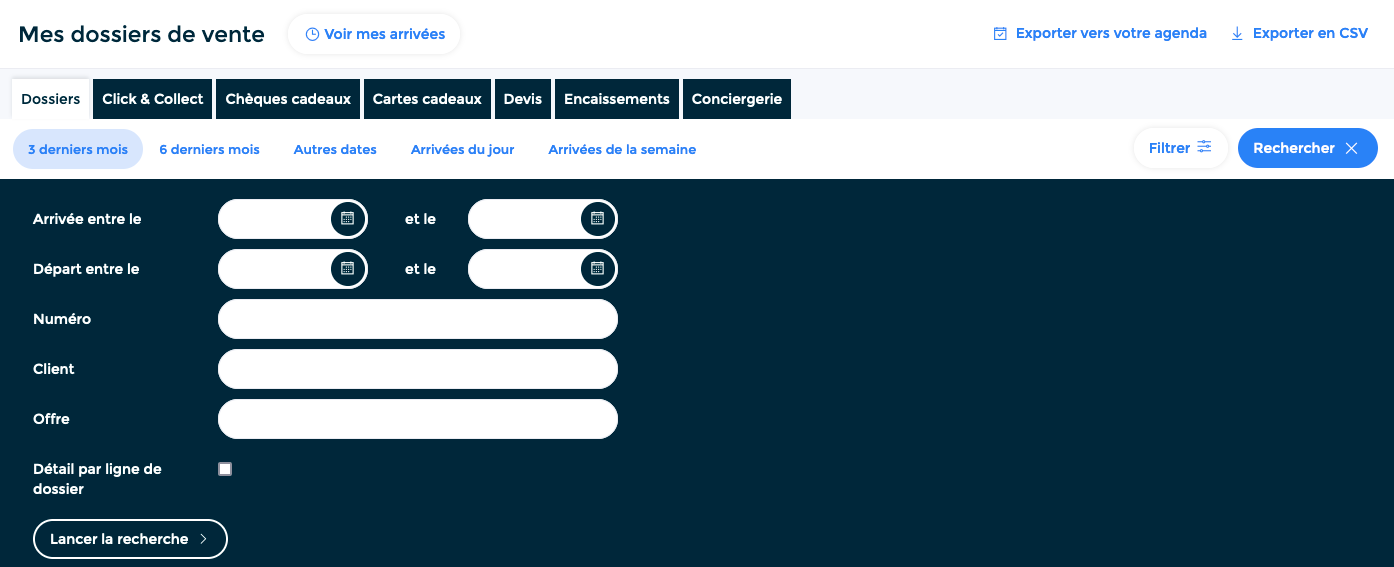The height and width of the screenshot is (567, 1394).
Task: Tick 'Détail par ligne de dossier' checkbox
Action: [x=225, y=469]
